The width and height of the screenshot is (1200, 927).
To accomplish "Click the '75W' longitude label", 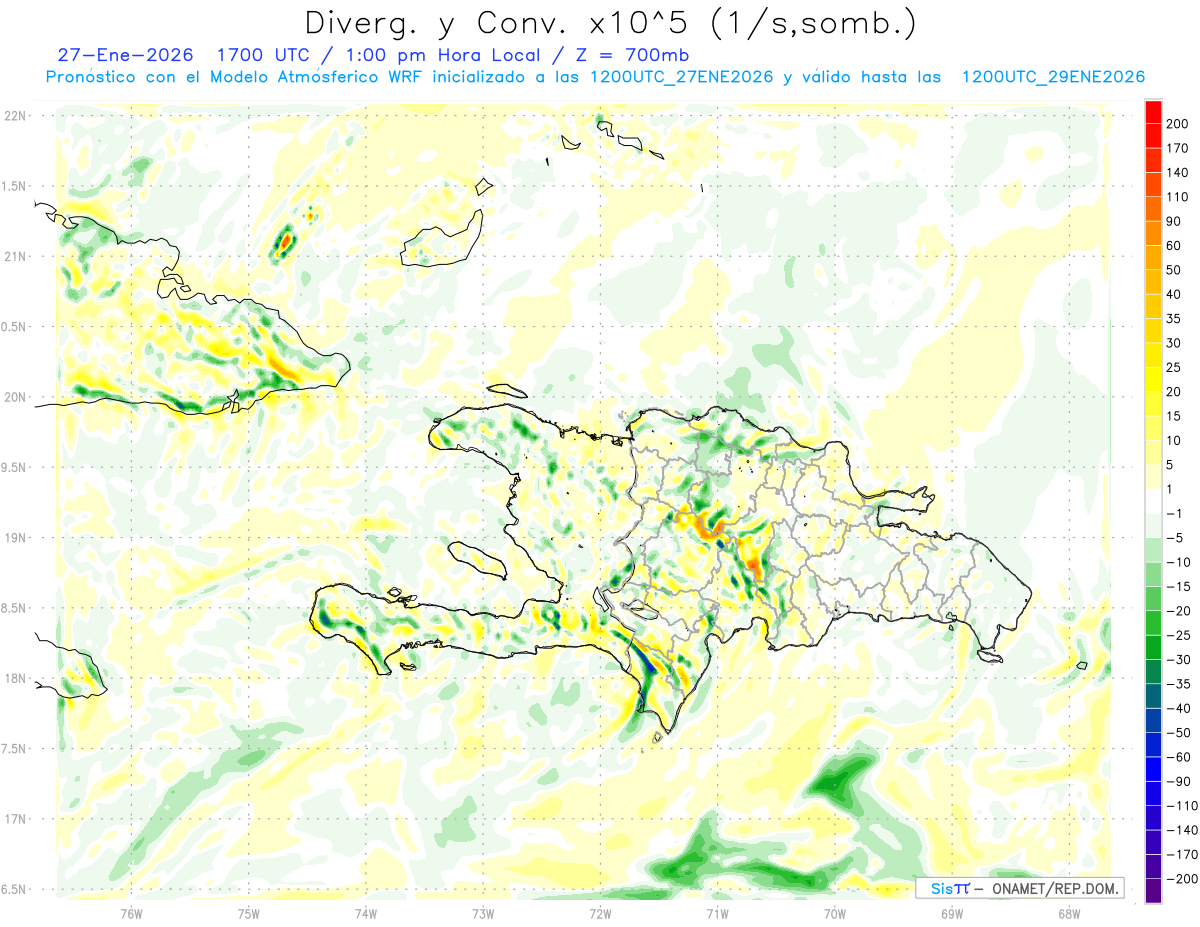I will 248,913.
